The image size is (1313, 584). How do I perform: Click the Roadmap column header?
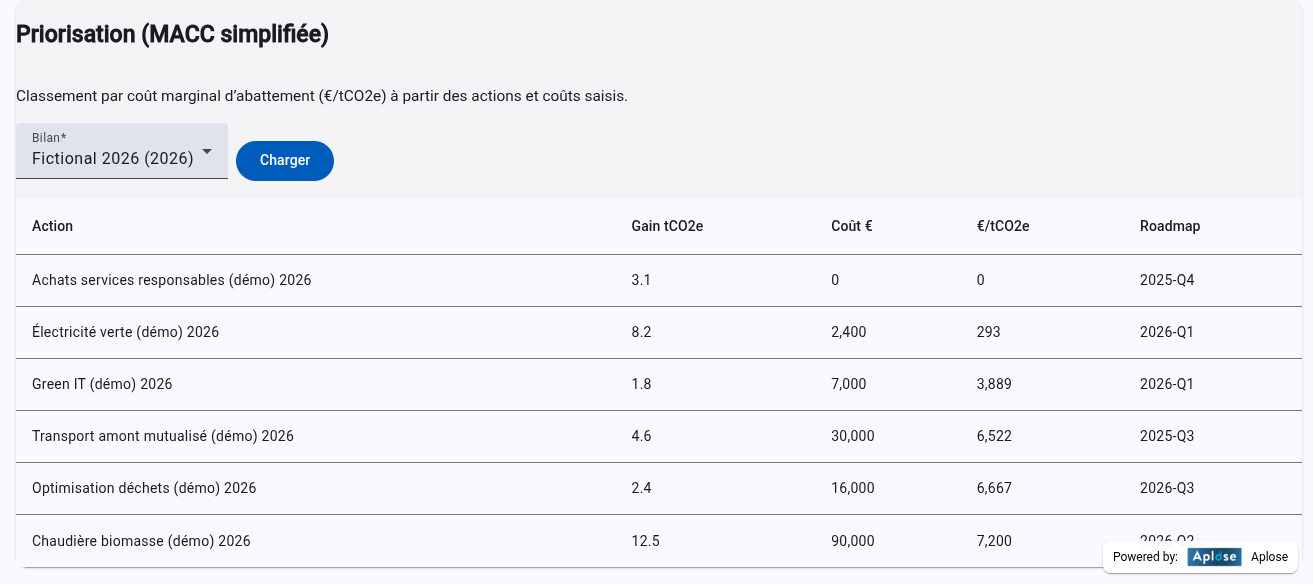coord(1169,226)
